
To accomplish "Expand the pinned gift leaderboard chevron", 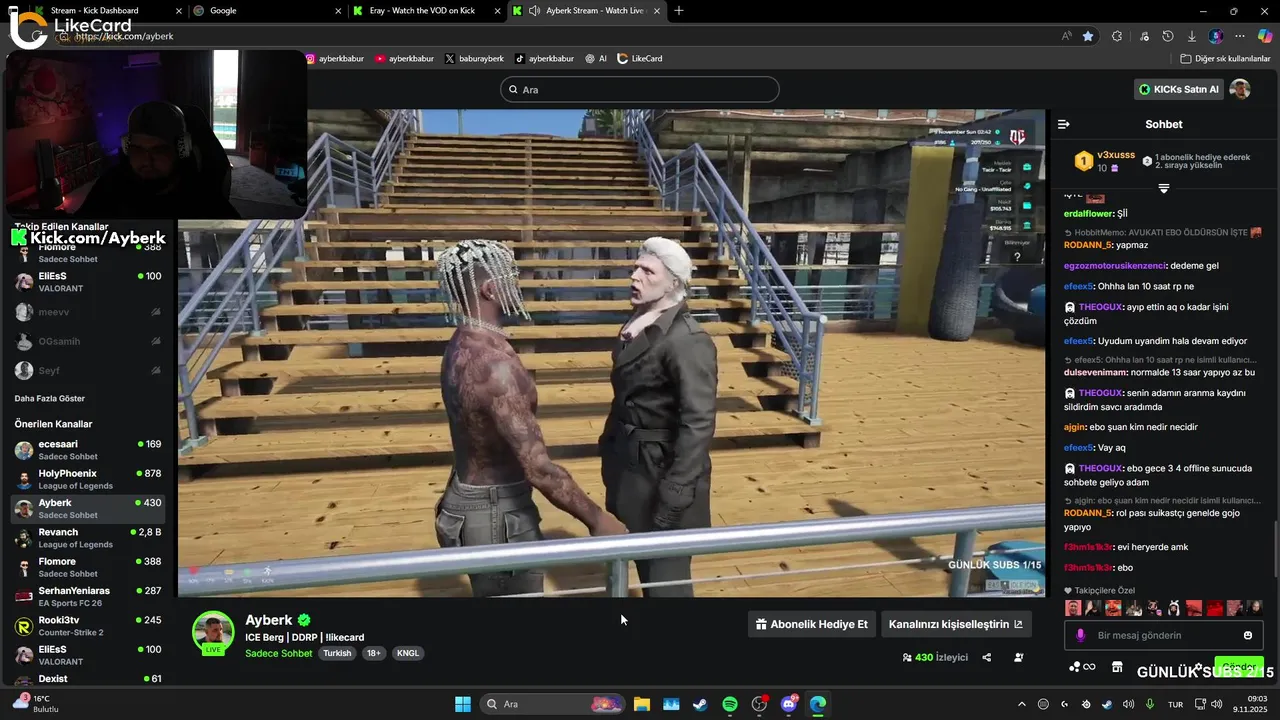I will 1164,188.
